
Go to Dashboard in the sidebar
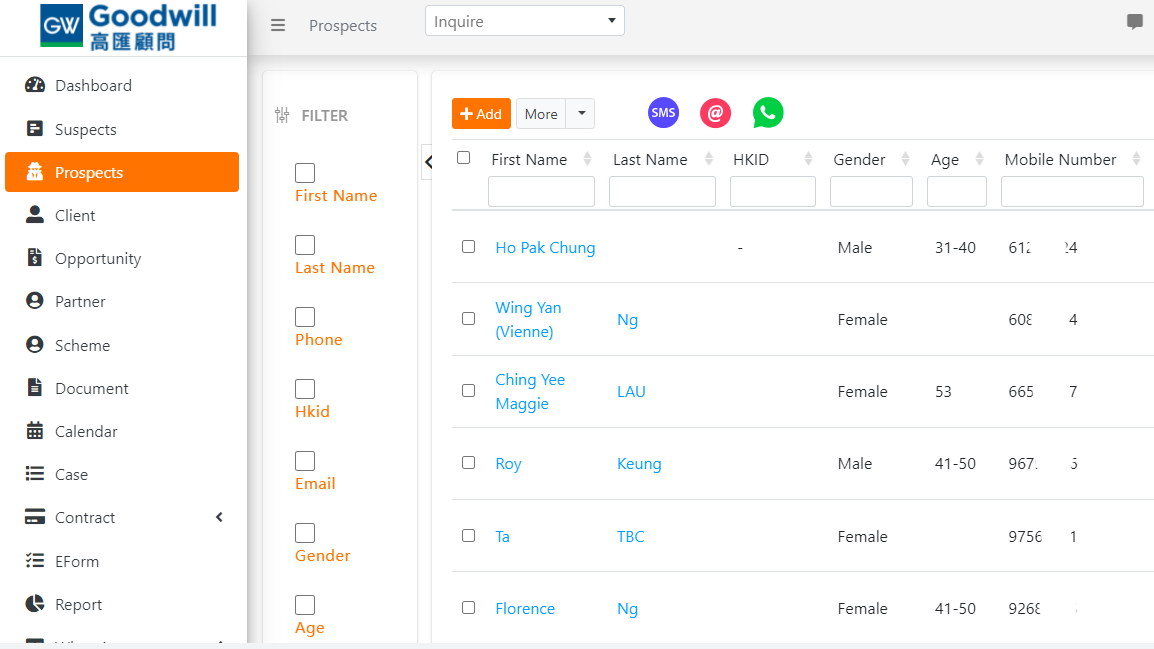tap(93, 86)
